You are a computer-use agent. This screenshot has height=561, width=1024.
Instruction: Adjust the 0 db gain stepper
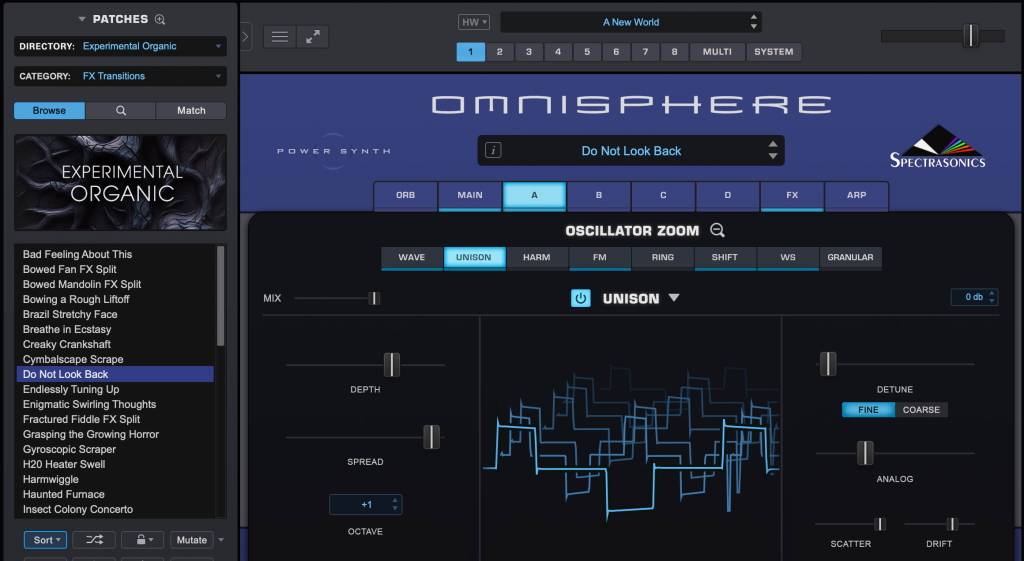[992, 297]
